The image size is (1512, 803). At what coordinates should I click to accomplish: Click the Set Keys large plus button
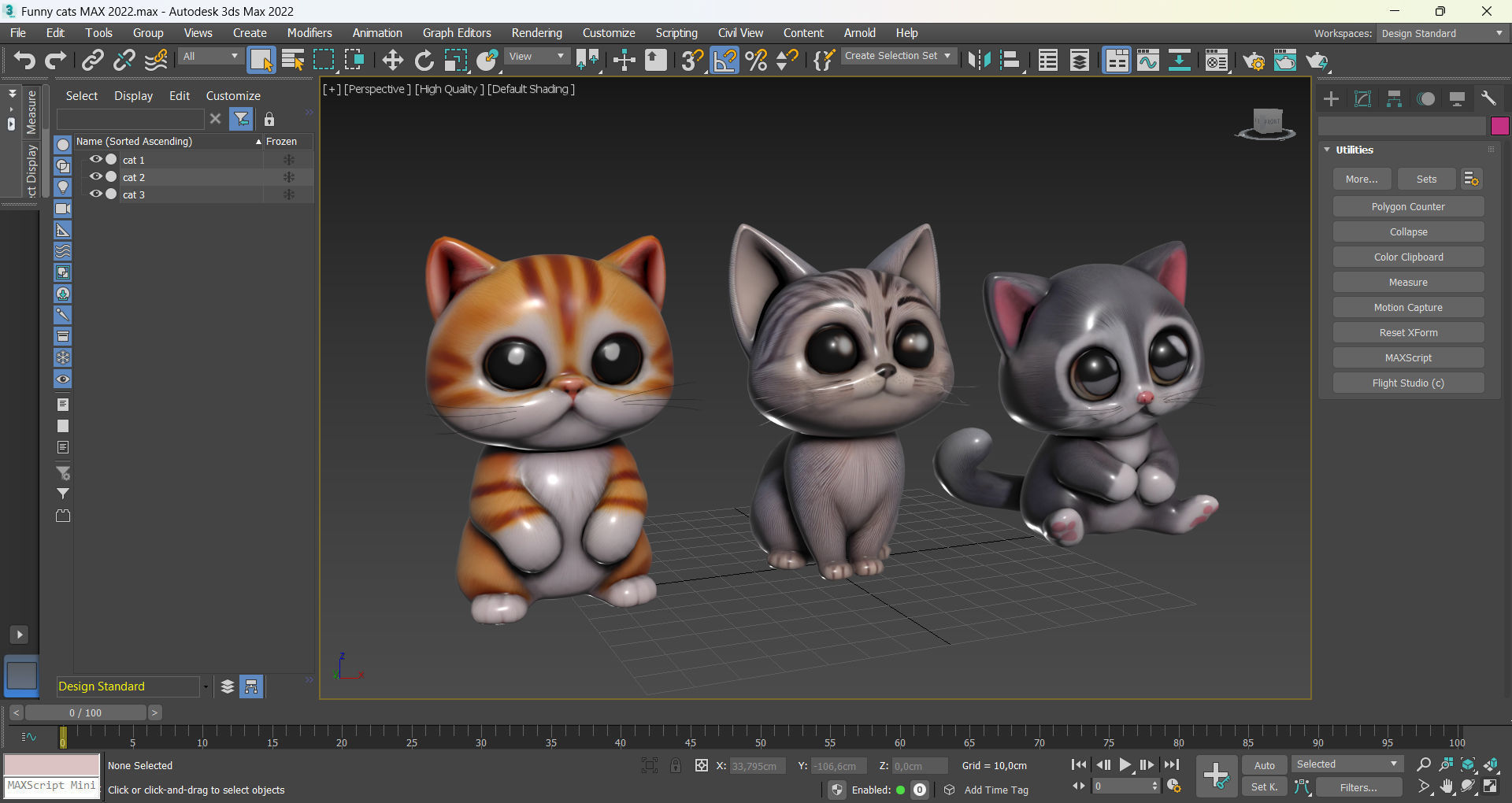(x=1217, y=775)
